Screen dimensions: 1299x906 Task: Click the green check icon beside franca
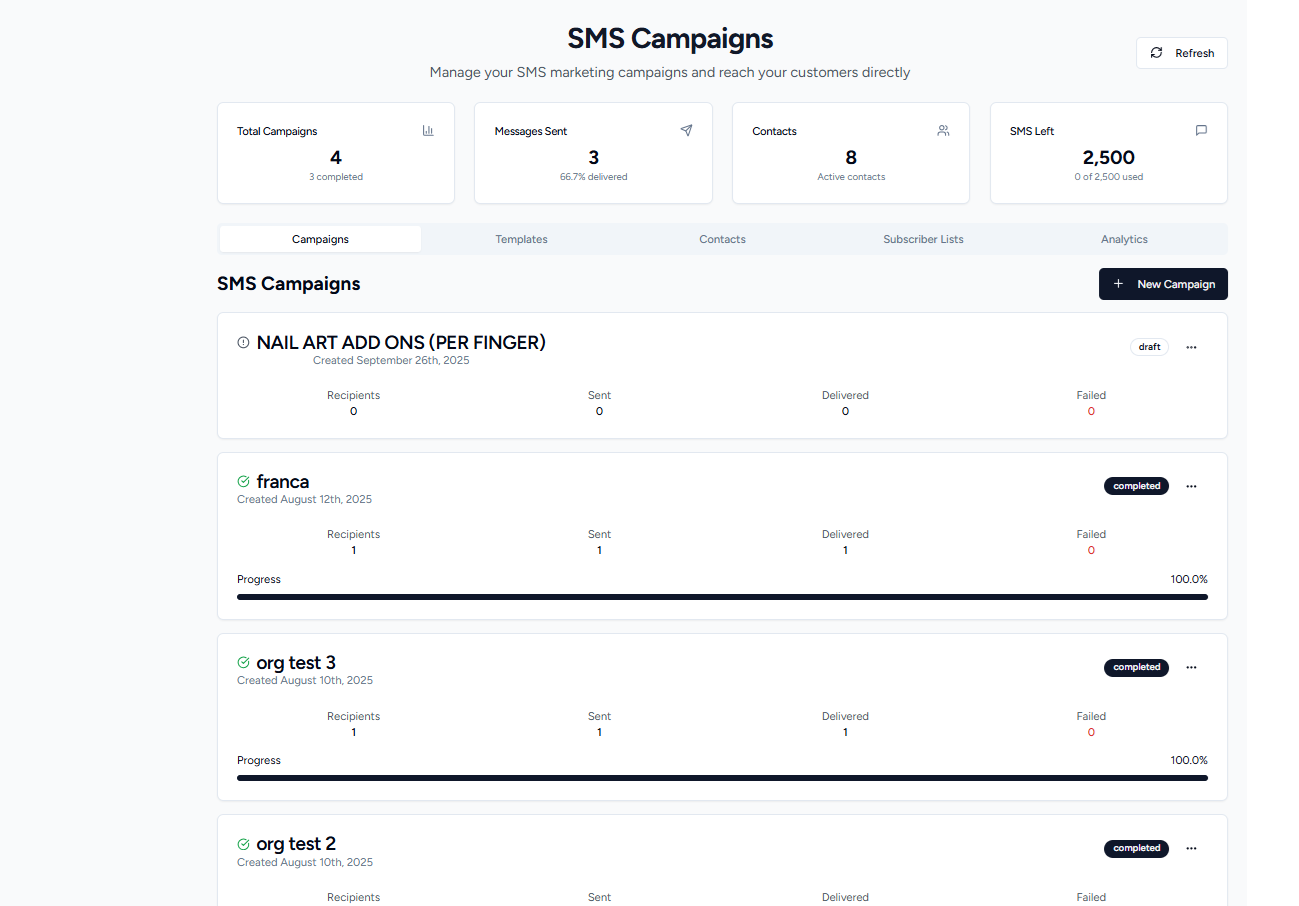tap(243, 482)
